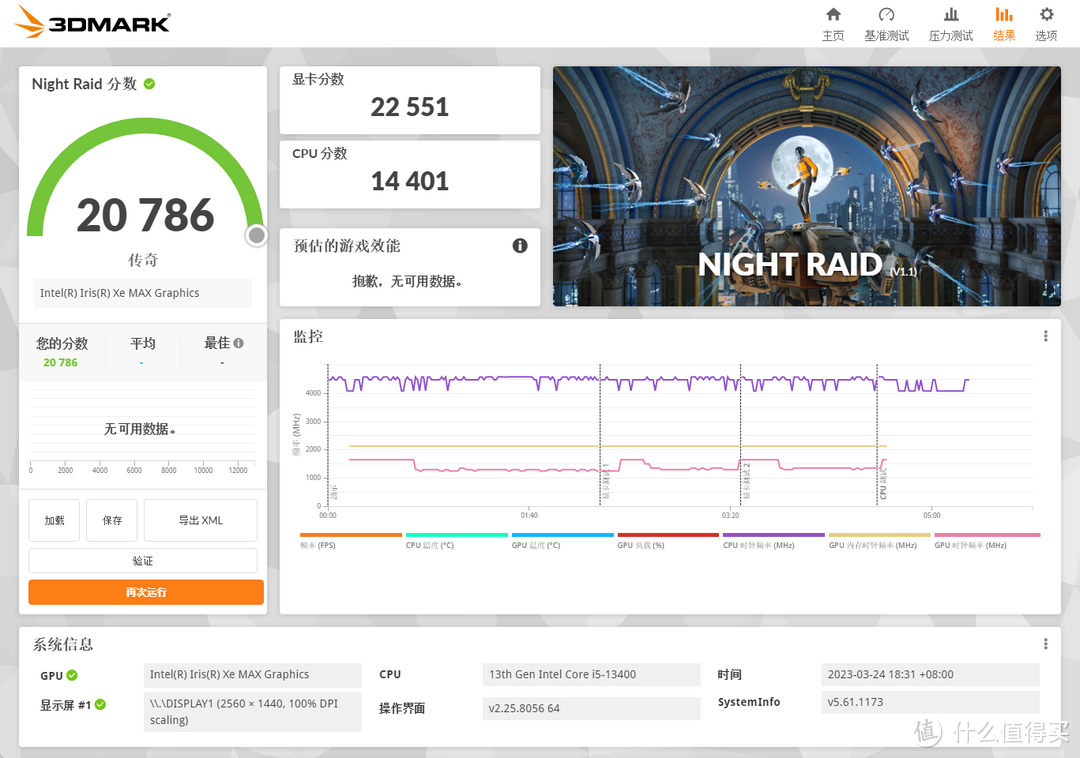Toggle the GPU 负载 red legend
The width and height of the screenshot is (1080, 758).
coord(668,540)
